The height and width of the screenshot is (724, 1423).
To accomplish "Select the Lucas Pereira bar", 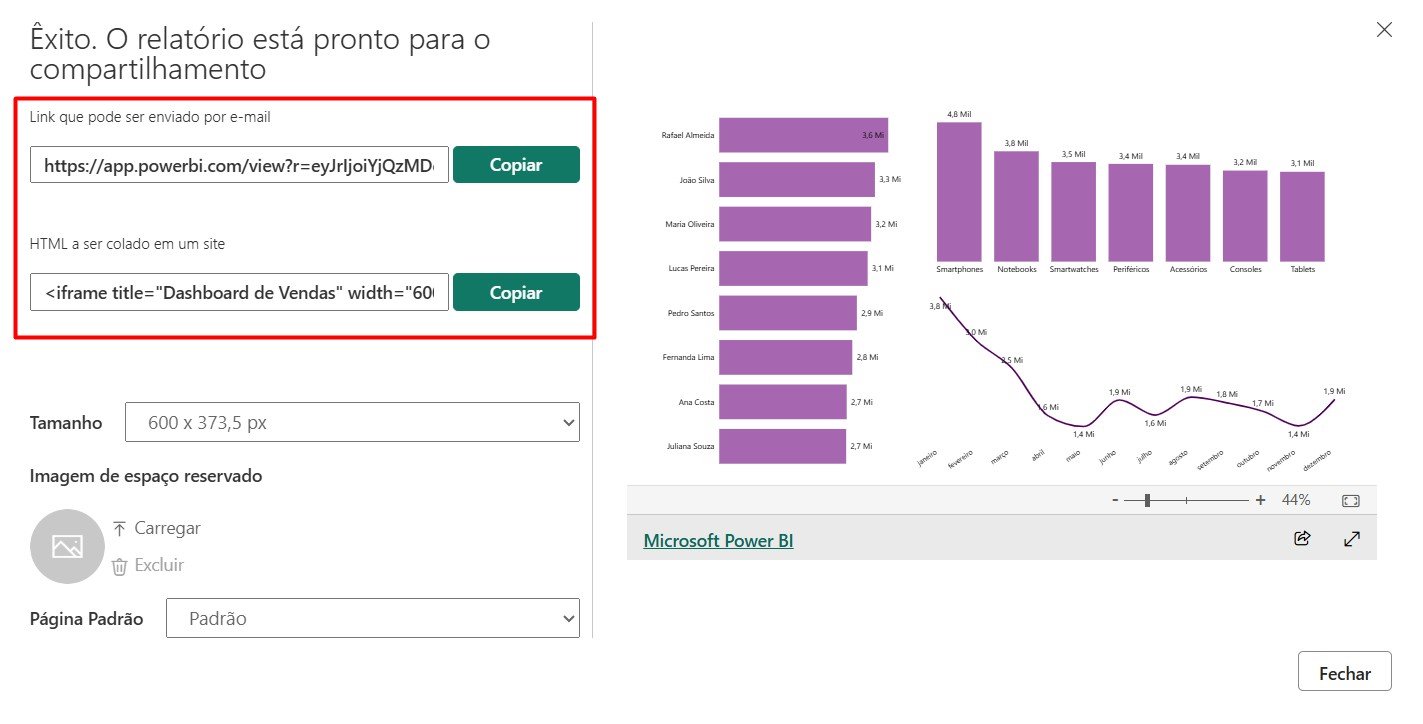I will [x=793, y=268].
